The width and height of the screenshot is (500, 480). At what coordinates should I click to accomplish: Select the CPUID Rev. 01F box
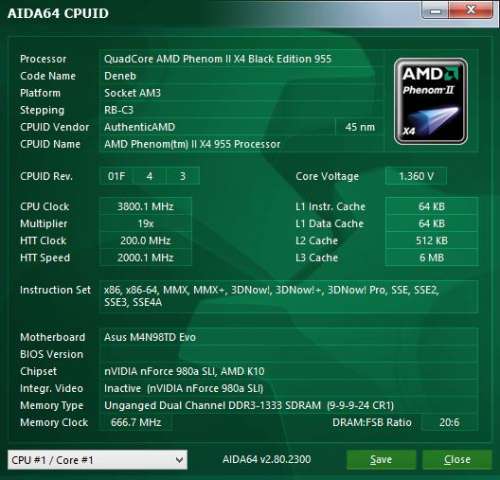[x=116, y=176]
